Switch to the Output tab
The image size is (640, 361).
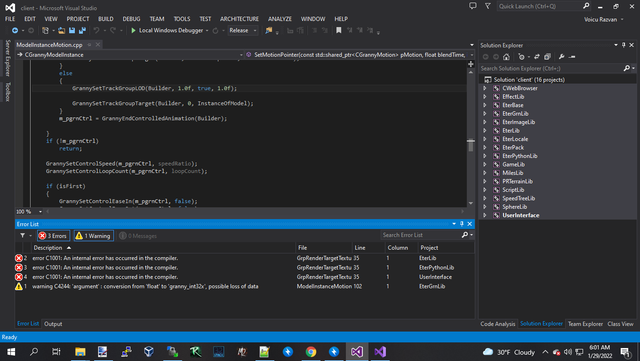pos(53,324)
